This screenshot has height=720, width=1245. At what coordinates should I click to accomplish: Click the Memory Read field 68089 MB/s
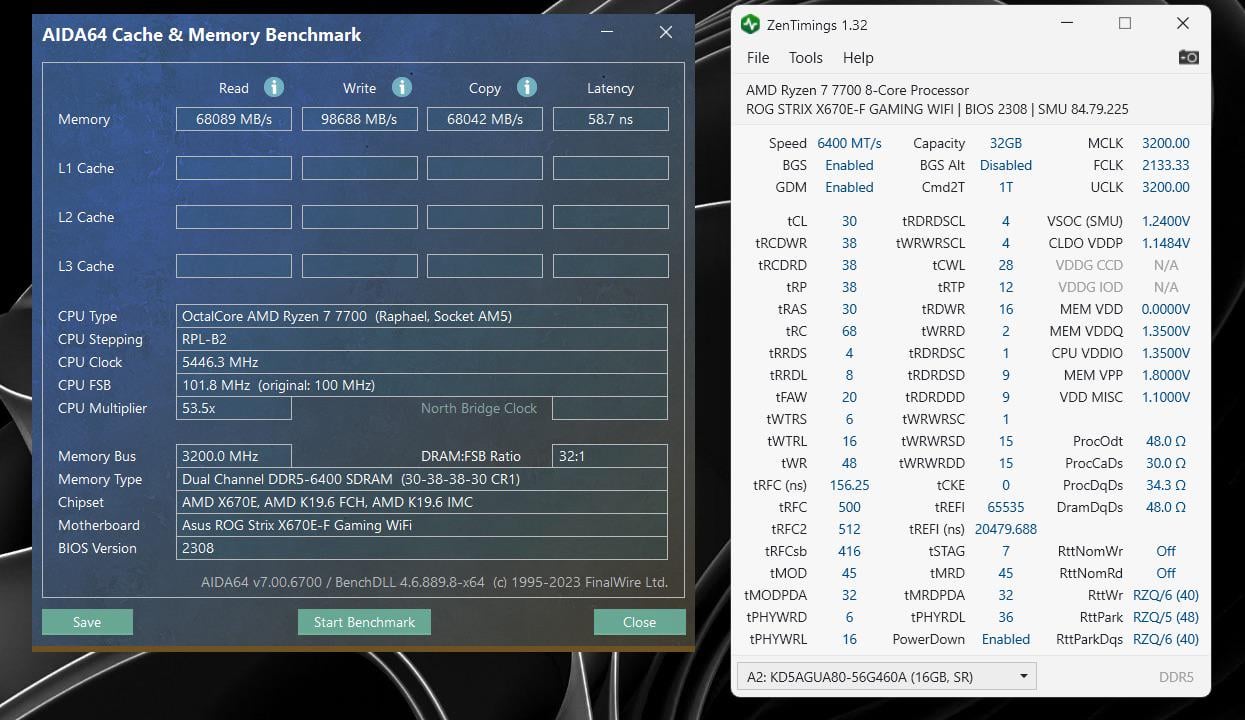234,119
